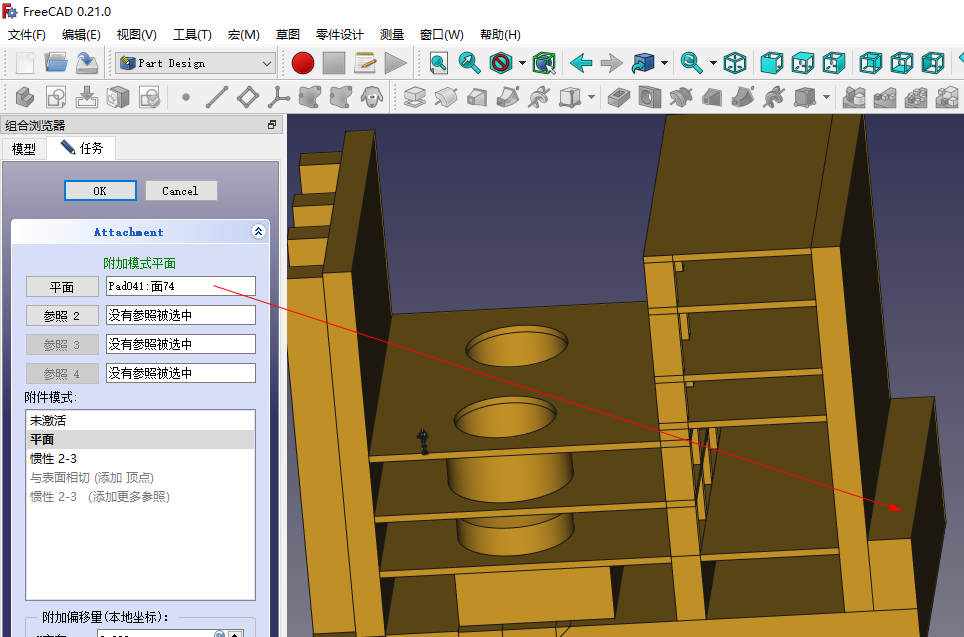Screen dimensions: 964x637
Task: Click the Fit All zoom icon
Action: pos(438,63)
